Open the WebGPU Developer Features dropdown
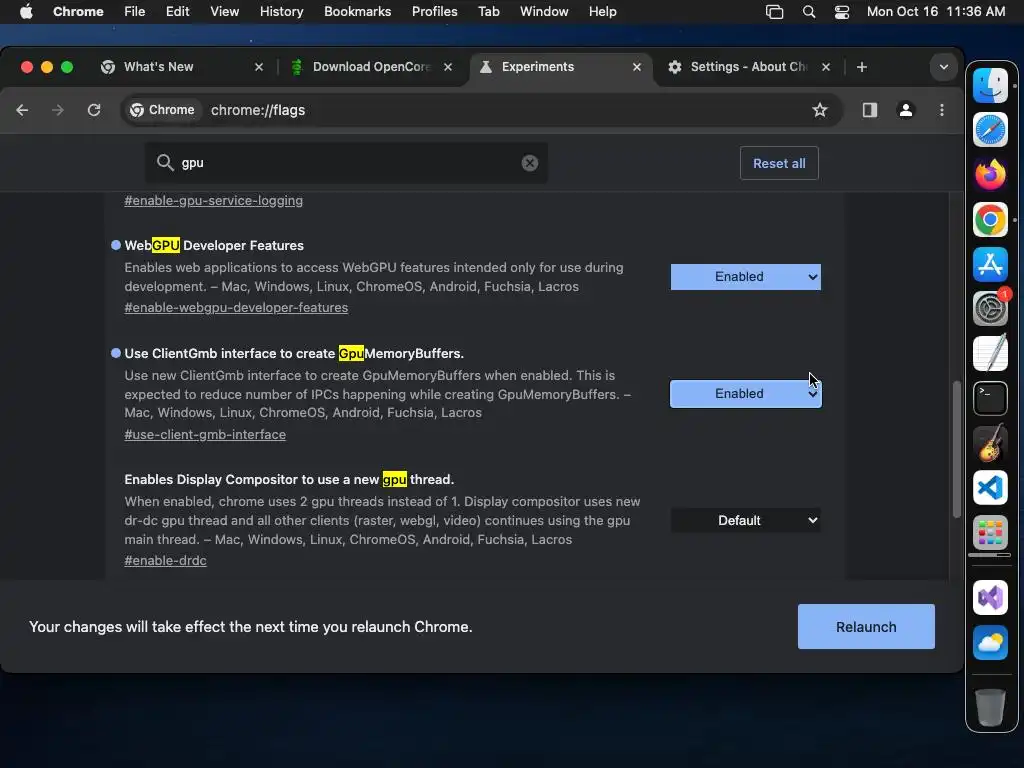The height and width of the screenshot is (768, 1024). [x=745, y=277]
